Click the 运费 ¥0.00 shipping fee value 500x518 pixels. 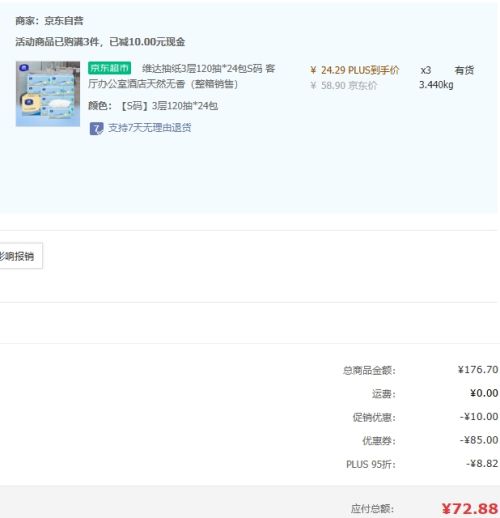click(484, 393)
